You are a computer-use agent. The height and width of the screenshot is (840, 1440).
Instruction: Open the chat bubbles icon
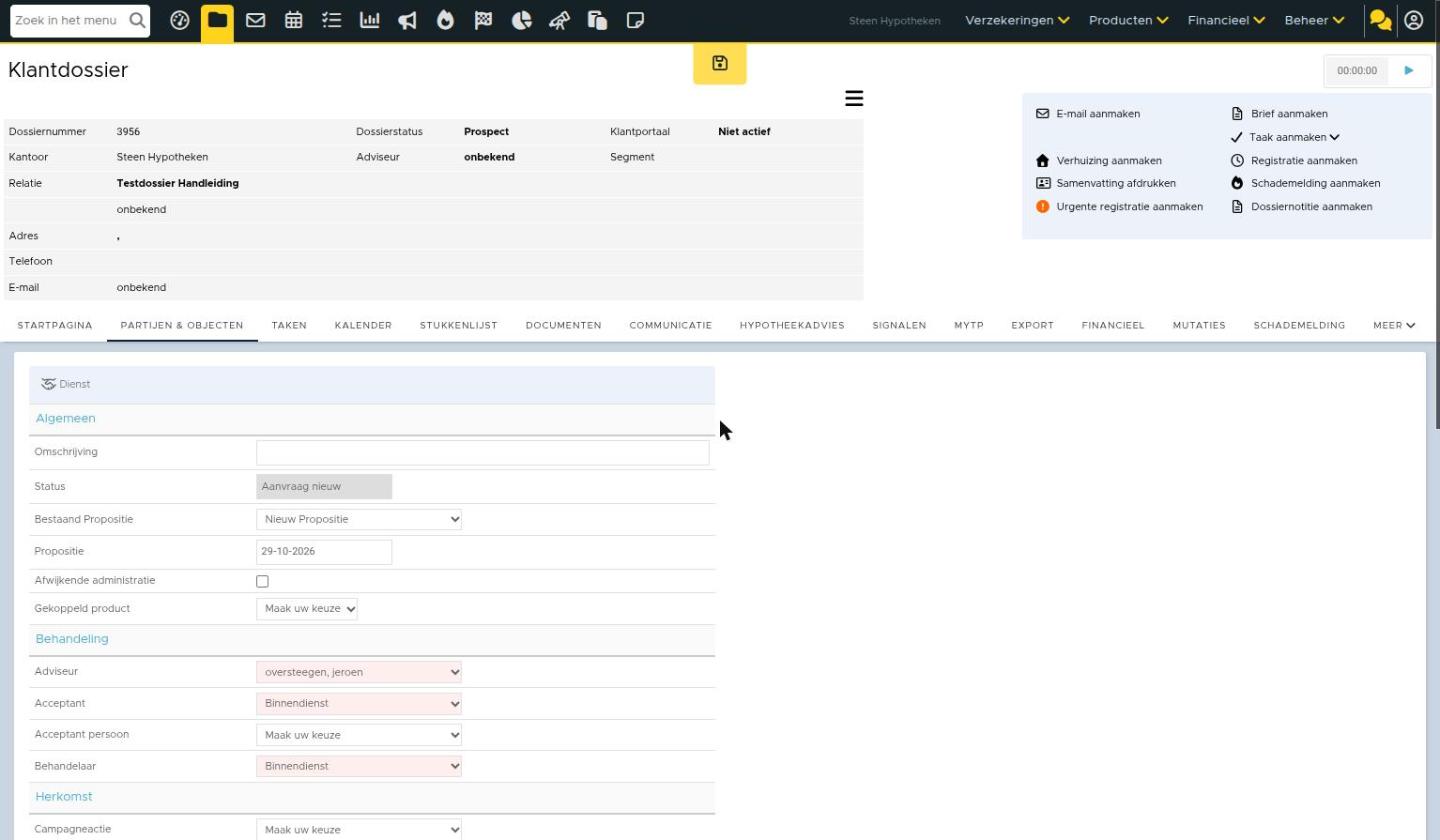click(x=1380, y=20)
